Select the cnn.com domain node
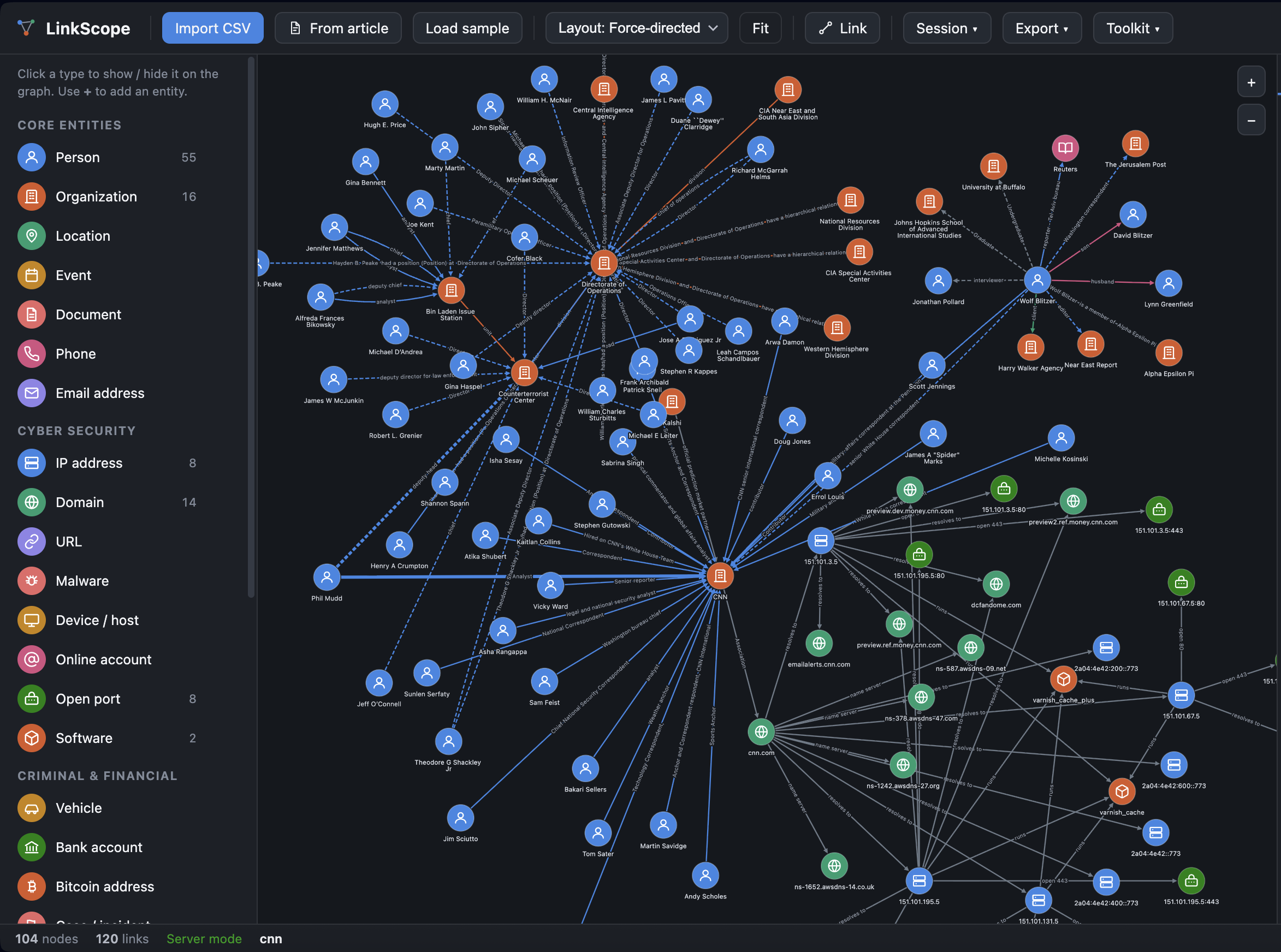Screen dimensions: 1281x952 (761, 731)
